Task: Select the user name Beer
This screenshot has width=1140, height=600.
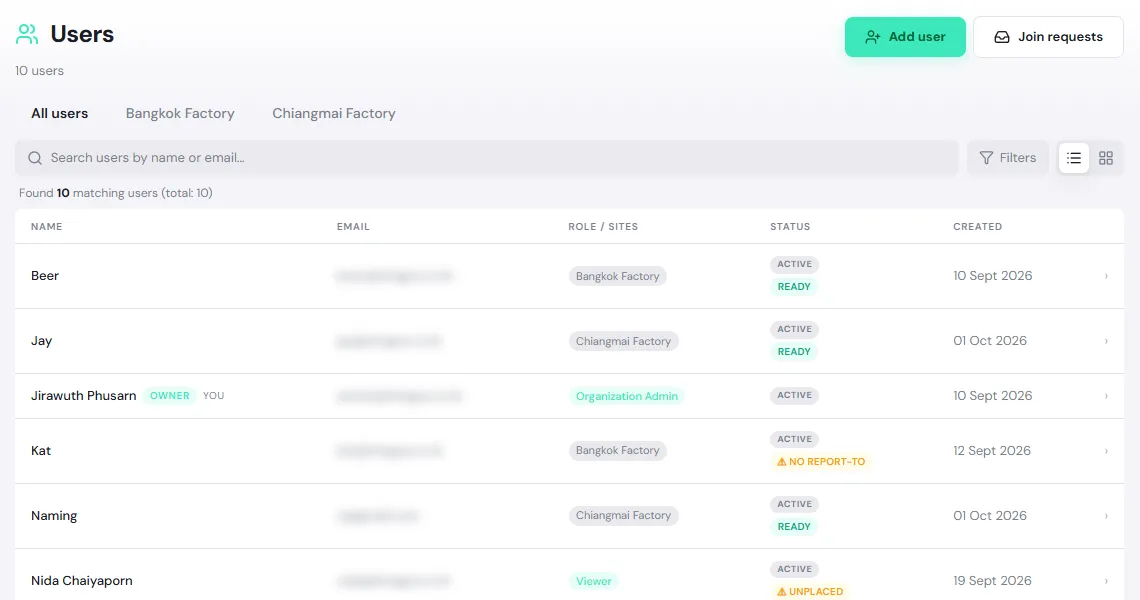Action: (45, 276)
